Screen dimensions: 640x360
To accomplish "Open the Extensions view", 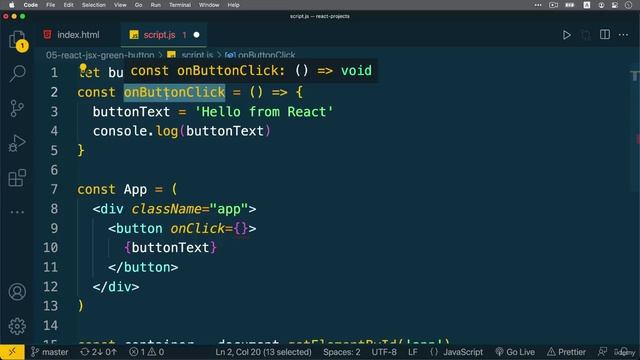I will 17,178.
